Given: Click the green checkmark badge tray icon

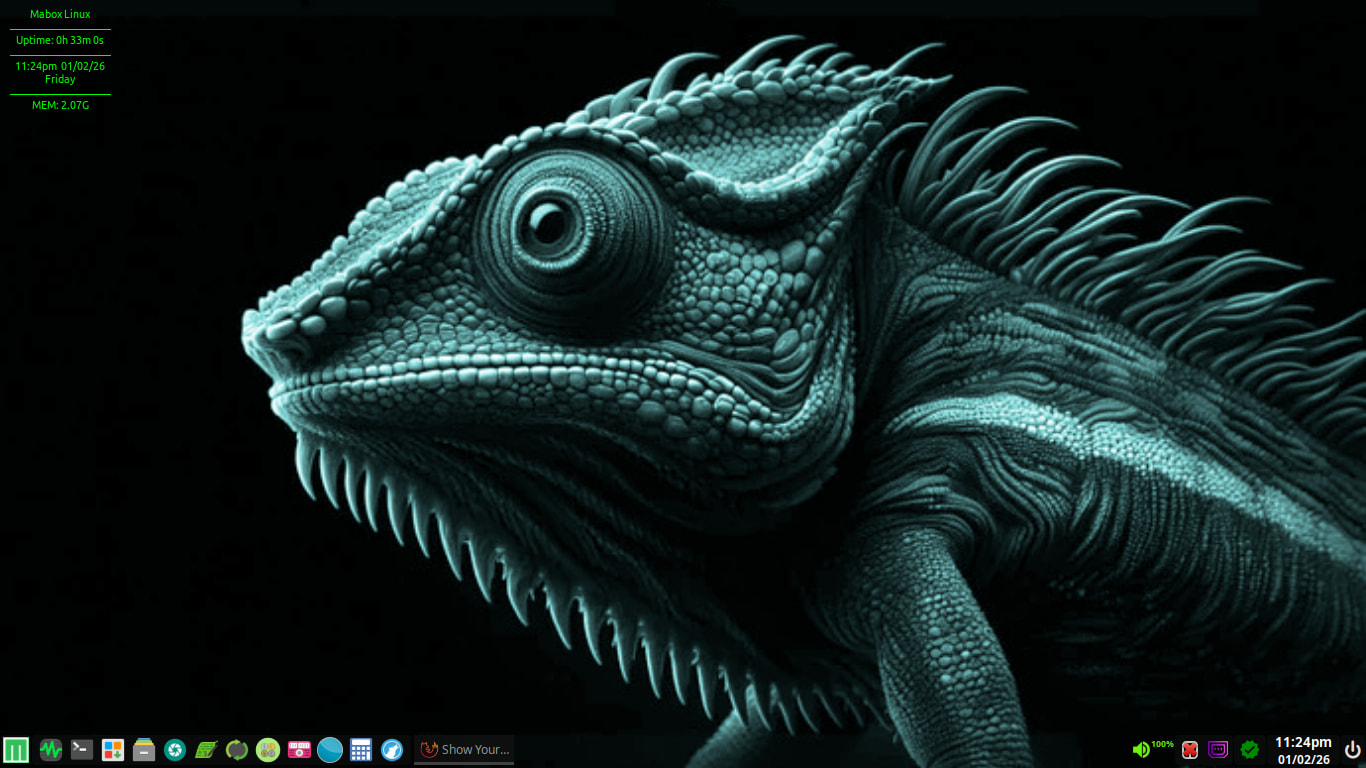Looking at the screenshot, I should pyautogui.click(x=1249, y=749).
